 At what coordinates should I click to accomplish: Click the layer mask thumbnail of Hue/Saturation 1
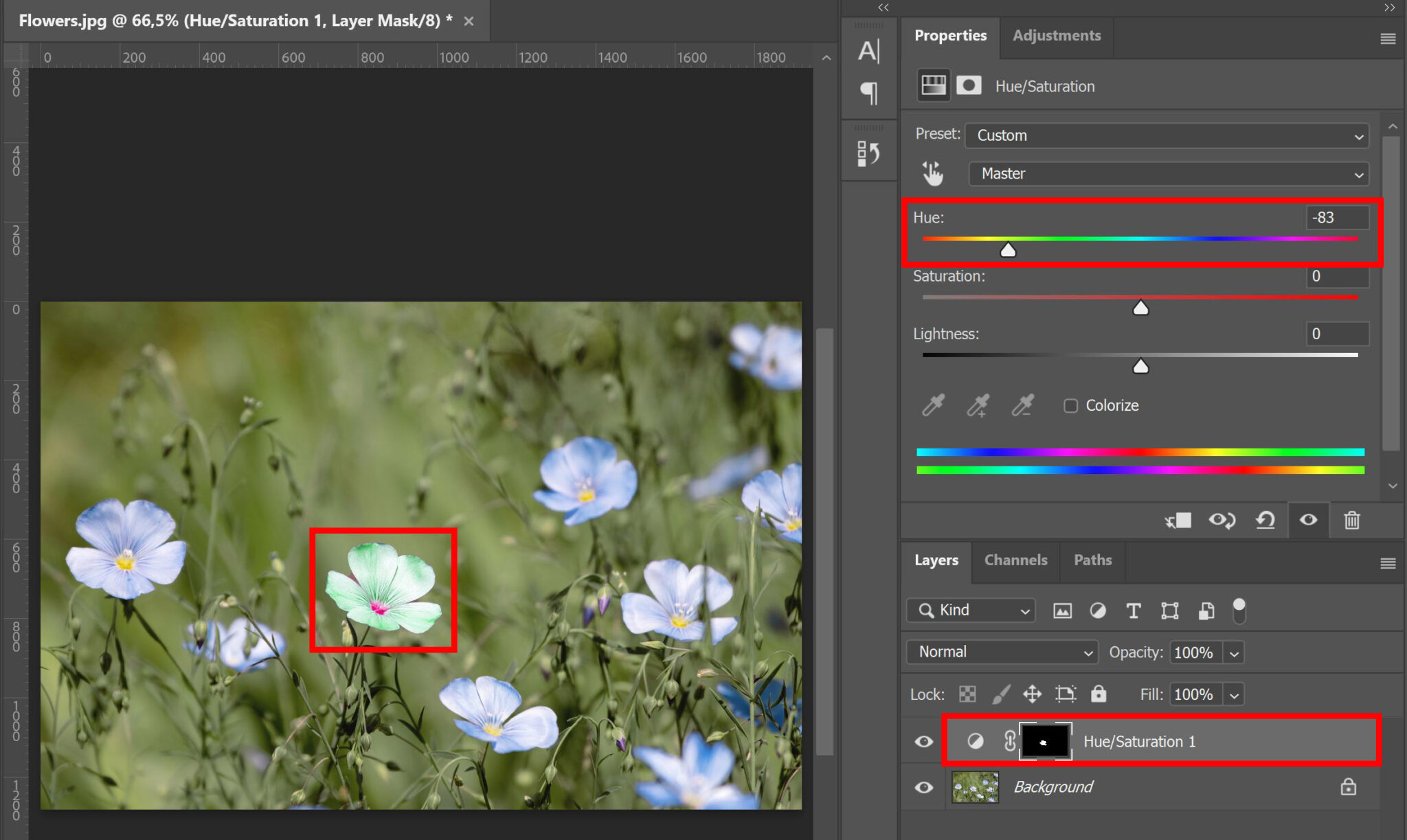click(1044, 741)
